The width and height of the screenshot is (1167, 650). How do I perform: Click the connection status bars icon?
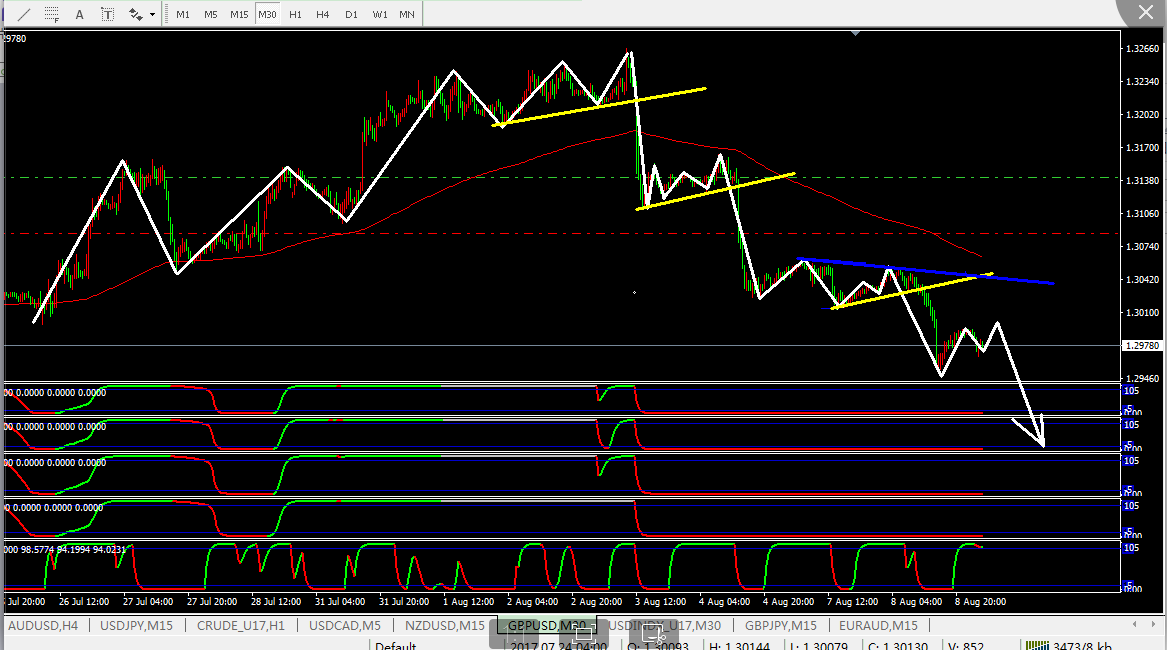[x=1036, y=645]
